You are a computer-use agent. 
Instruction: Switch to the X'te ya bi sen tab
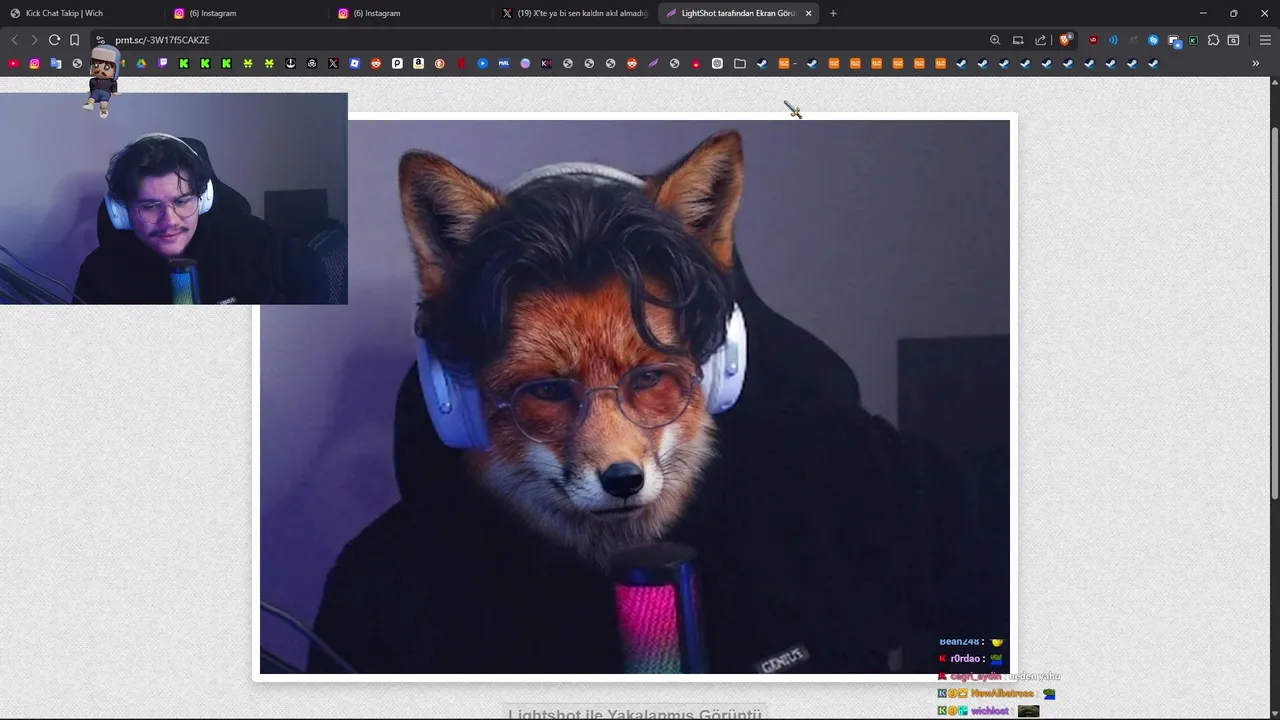coord(575,13)
